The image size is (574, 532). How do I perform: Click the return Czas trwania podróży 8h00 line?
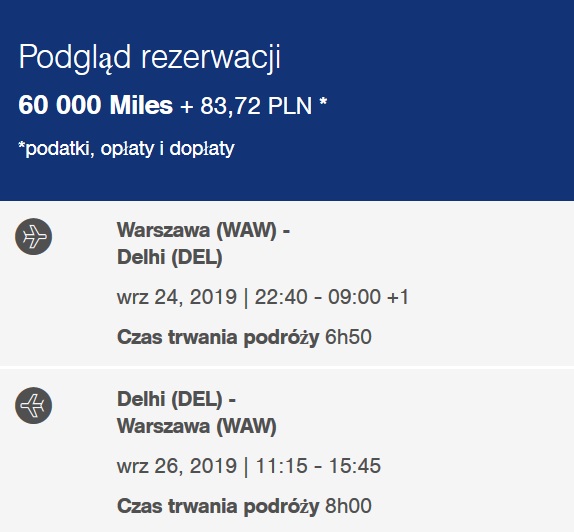pos(244,506)
